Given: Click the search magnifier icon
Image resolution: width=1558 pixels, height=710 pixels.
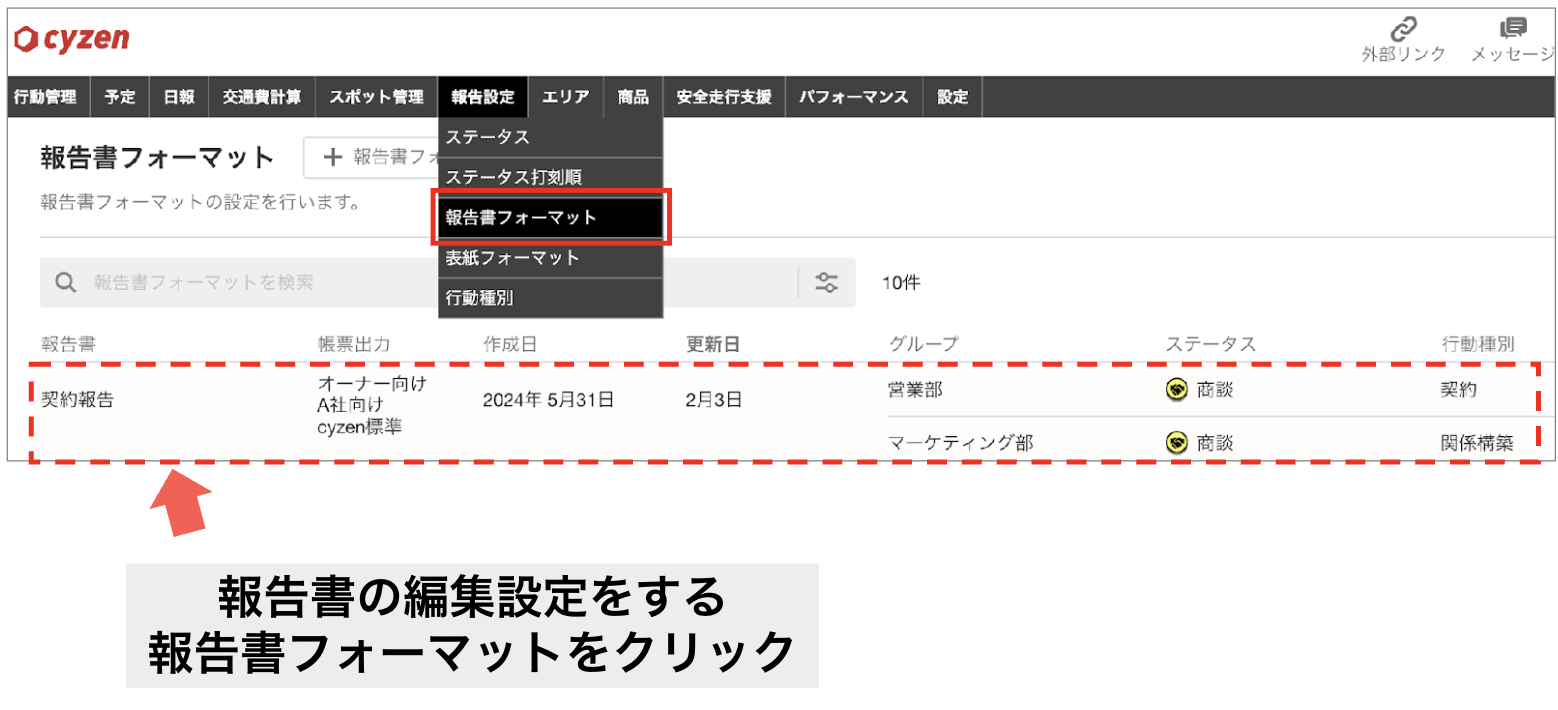Looking at the screenshot, I should pos(66,283).
